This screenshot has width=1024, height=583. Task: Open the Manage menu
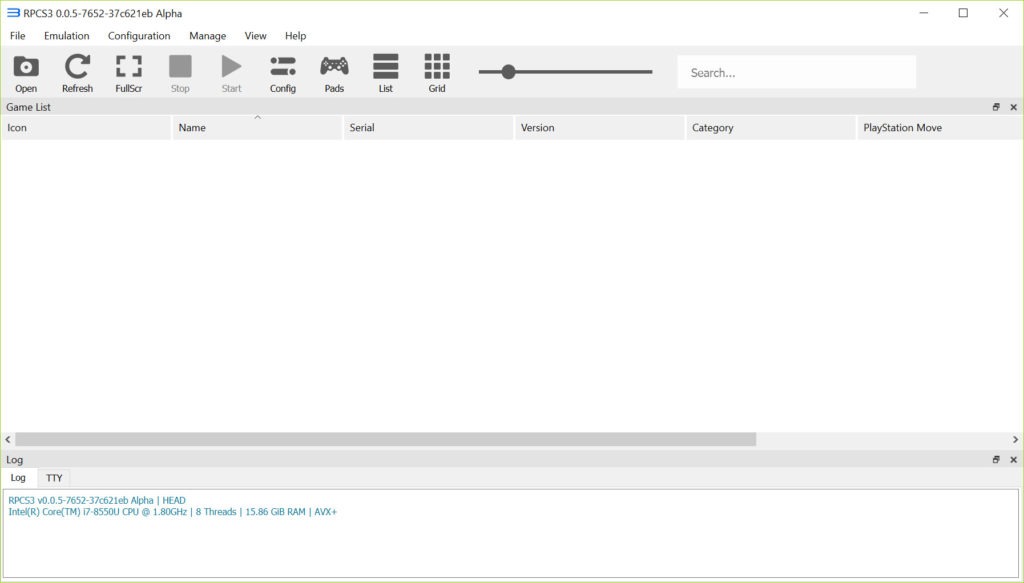208,36
